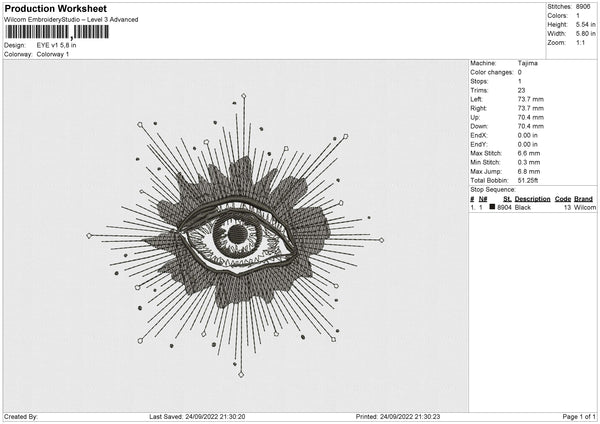Click the Max Stitch value 6.6 mm

(x=529, y=153)
